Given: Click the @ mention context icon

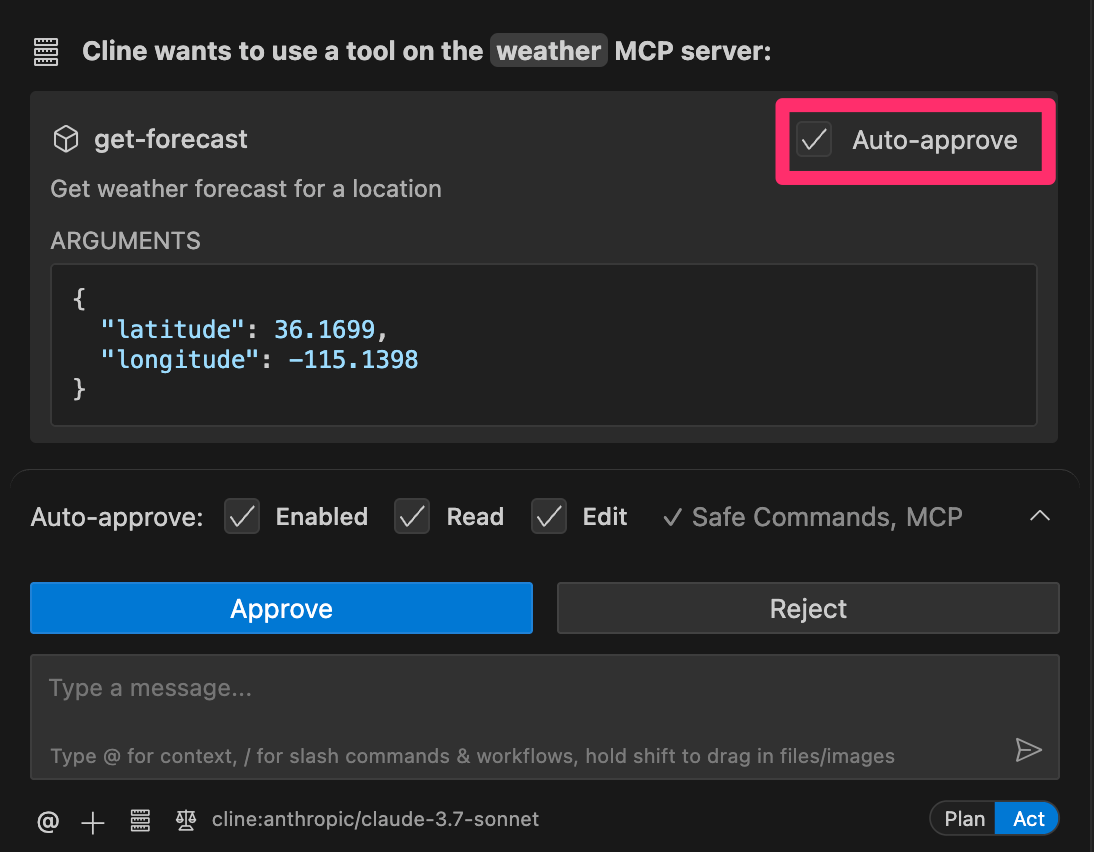Looking at the screenshot, I should click(x=47, y=821).
